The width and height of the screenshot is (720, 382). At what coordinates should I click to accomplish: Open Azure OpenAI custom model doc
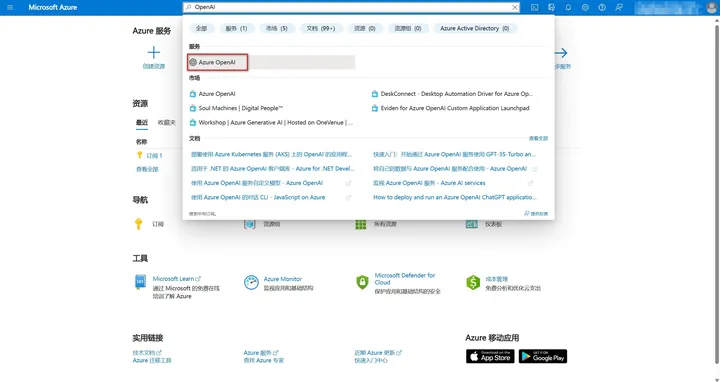tap(257, 183)
